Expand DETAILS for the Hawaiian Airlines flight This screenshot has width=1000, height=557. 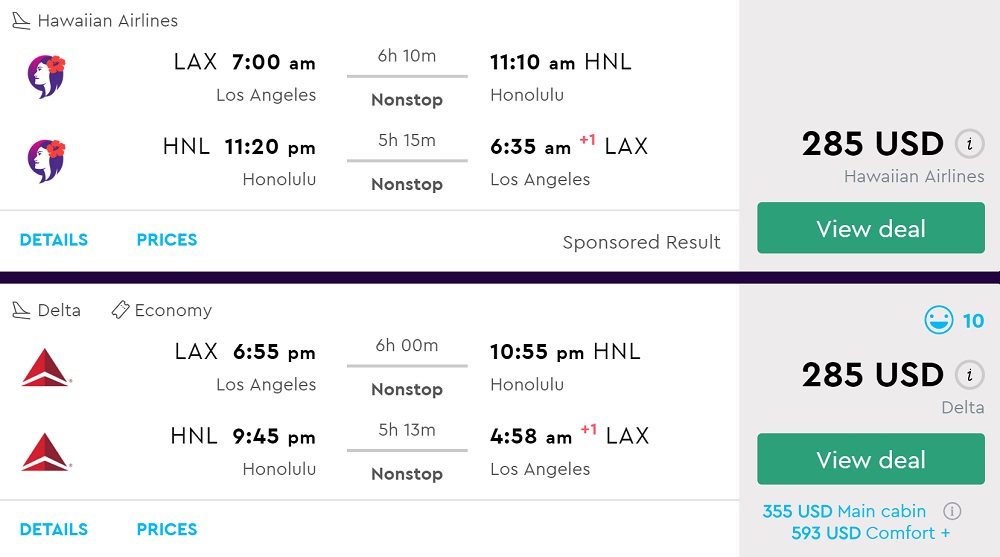point(54,240)
